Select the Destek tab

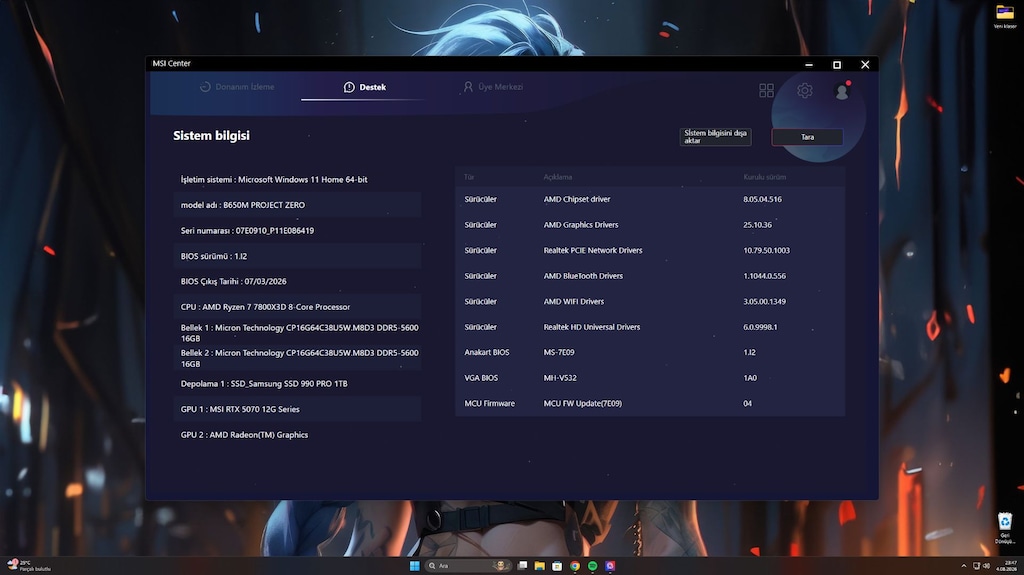click(x=364, y=87)
